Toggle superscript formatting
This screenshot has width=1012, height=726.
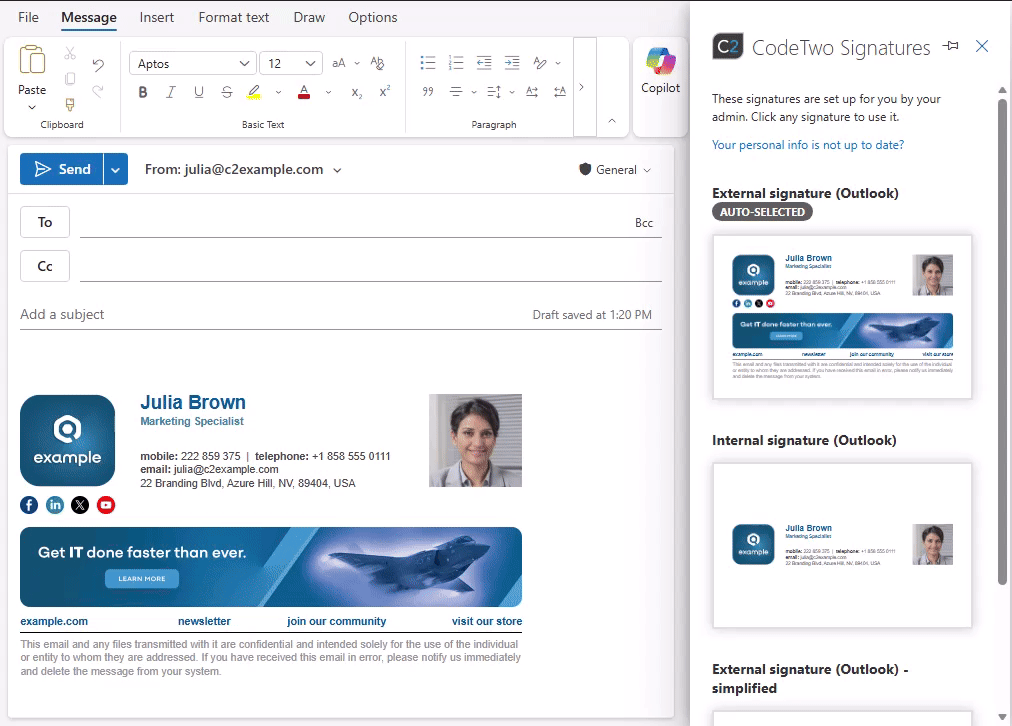coord(385,92)
